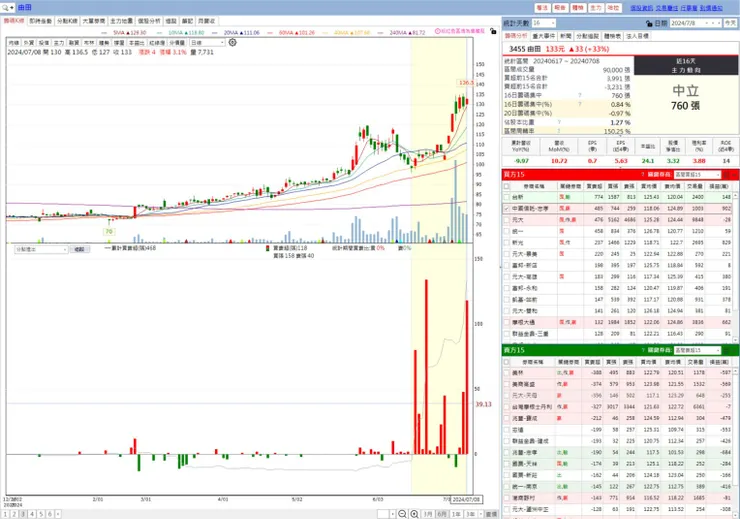Toggle the lock icon beside 日期
Image resolution: width=740 pixels, height=519 pixels.
click(649, 23)
